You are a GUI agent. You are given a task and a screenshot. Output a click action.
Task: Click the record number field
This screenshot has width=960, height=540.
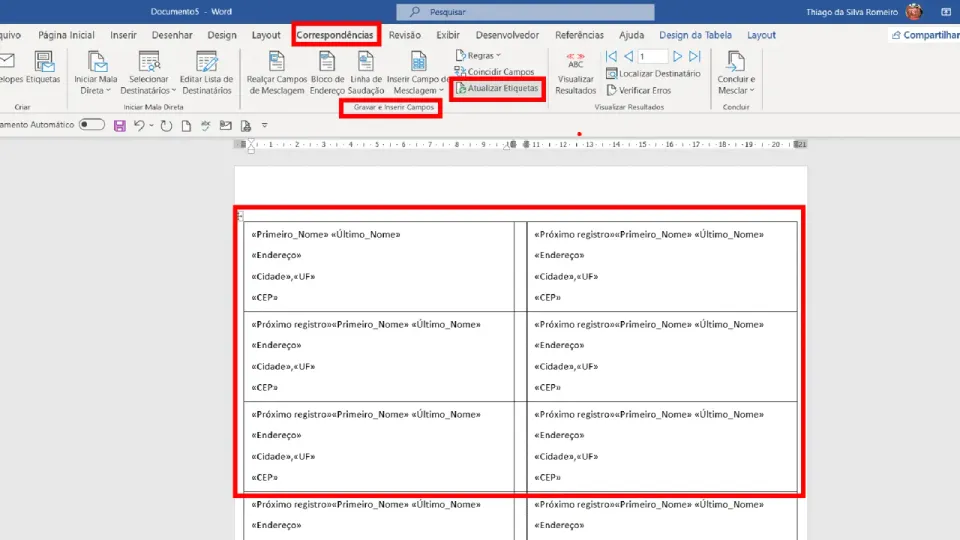tap(652, 56)
